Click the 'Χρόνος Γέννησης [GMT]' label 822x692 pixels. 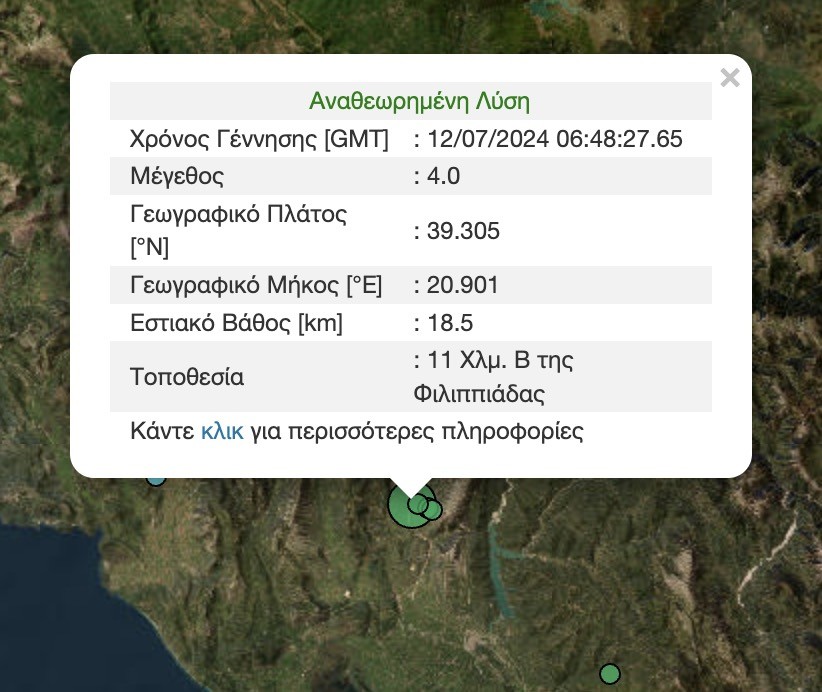259,139
